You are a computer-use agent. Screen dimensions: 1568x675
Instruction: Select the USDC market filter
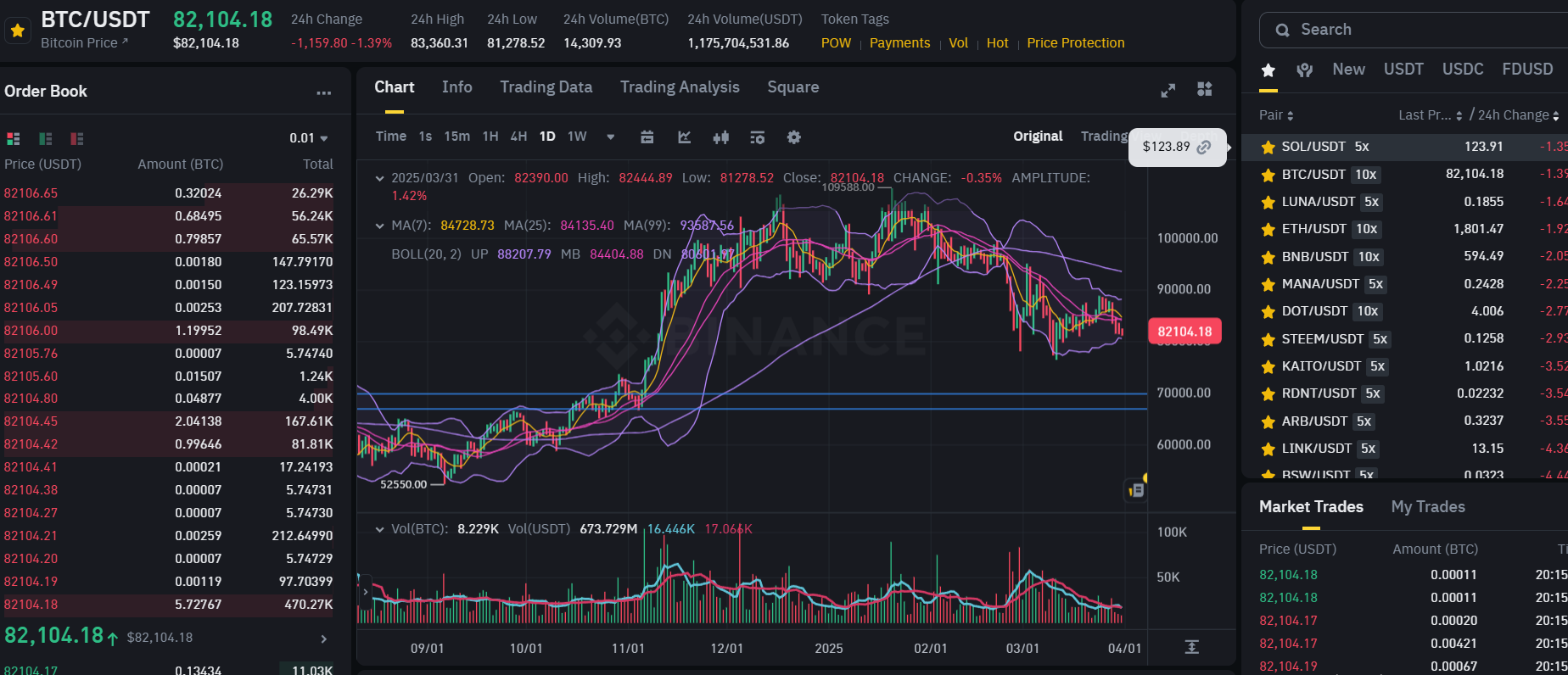point(1463,70)
